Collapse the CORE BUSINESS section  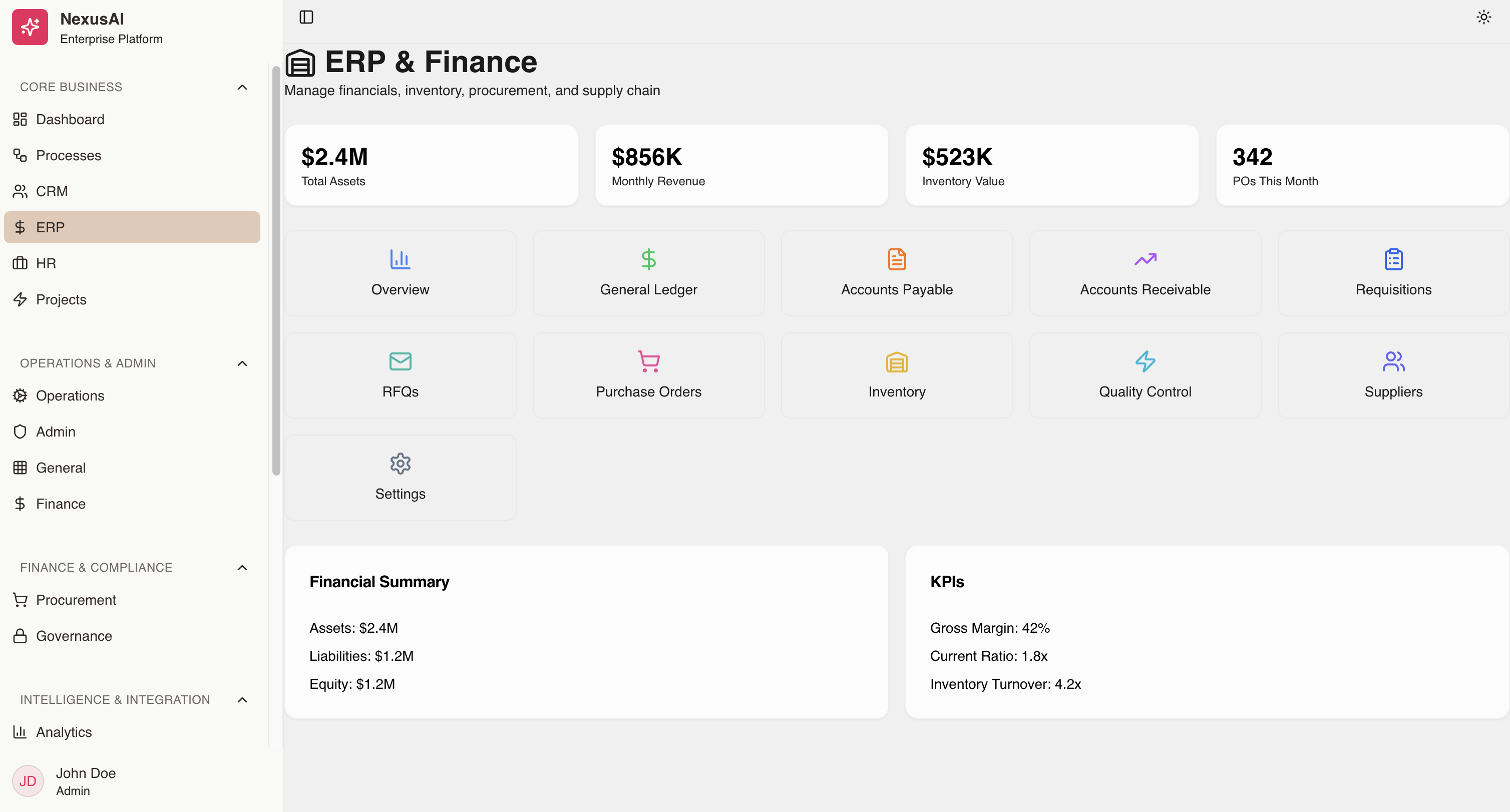click(242, 86)
